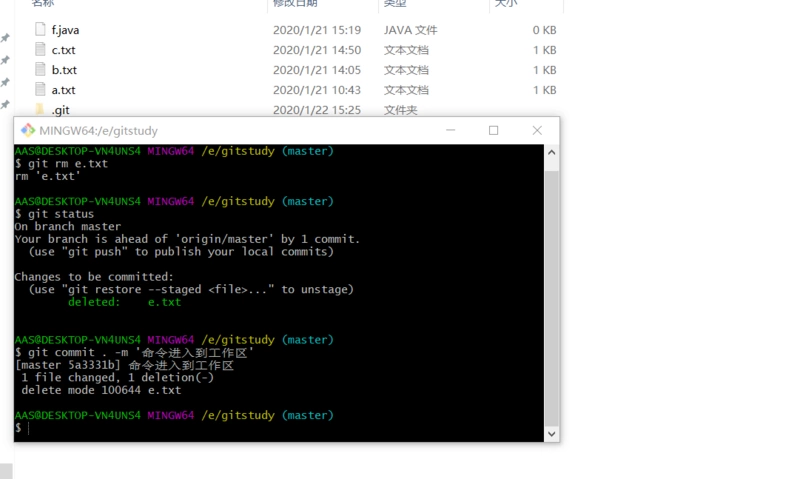Image resolution: width=800 pixels, height=479 pixels.
Task: Click '1 file changed, 1 deletion(-)' line
Action: click(117, 377)
